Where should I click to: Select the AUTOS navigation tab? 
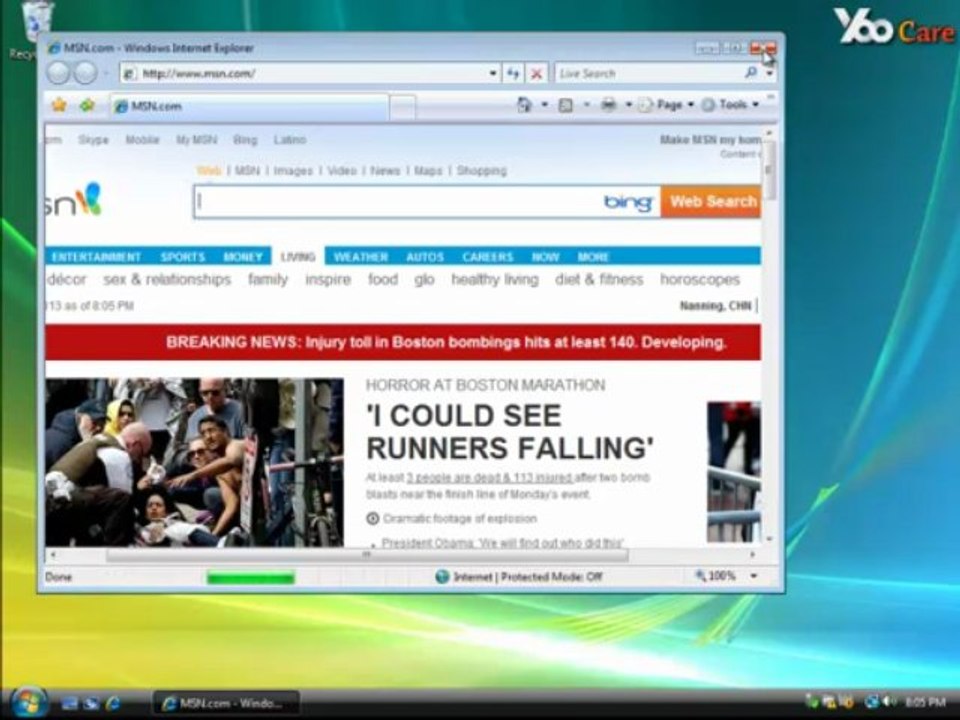coord(425,257)
